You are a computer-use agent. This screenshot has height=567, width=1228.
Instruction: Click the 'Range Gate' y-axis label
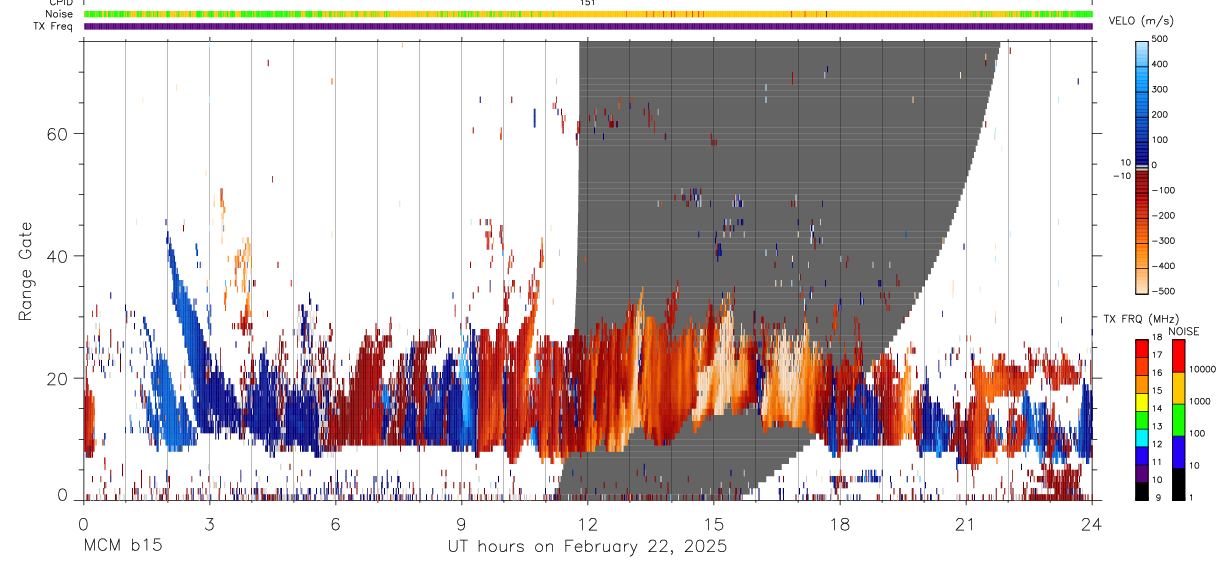(25, 271)
